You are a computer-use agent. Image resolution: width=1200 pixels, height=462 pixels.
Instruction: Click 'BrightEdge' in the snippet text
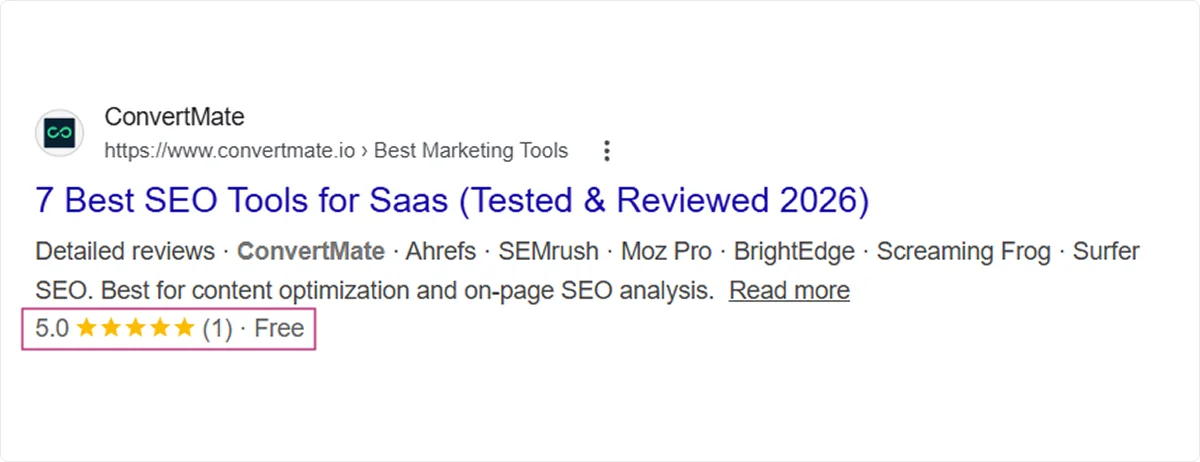pos(794,251)
